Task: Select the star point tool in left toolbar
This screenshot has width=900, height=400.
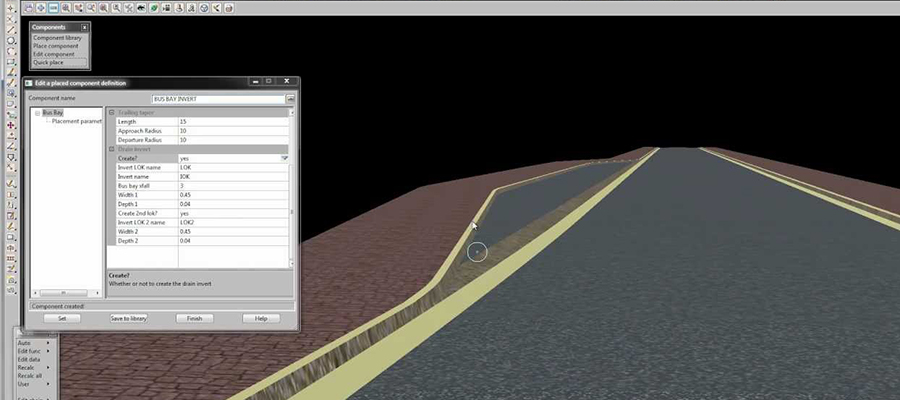Action: [x=10, y=8]
